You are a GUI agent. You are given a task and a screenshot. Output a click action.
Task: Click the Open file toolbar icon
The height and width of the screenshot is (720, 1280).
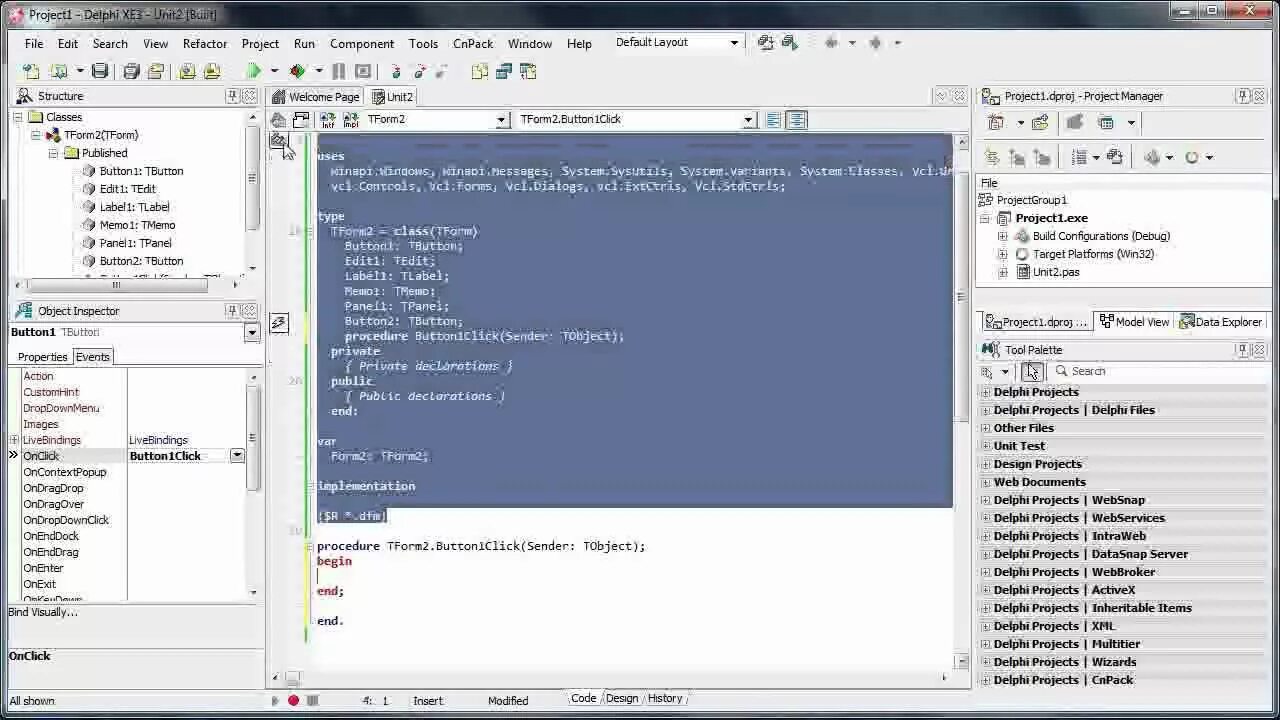pos(58,71)
